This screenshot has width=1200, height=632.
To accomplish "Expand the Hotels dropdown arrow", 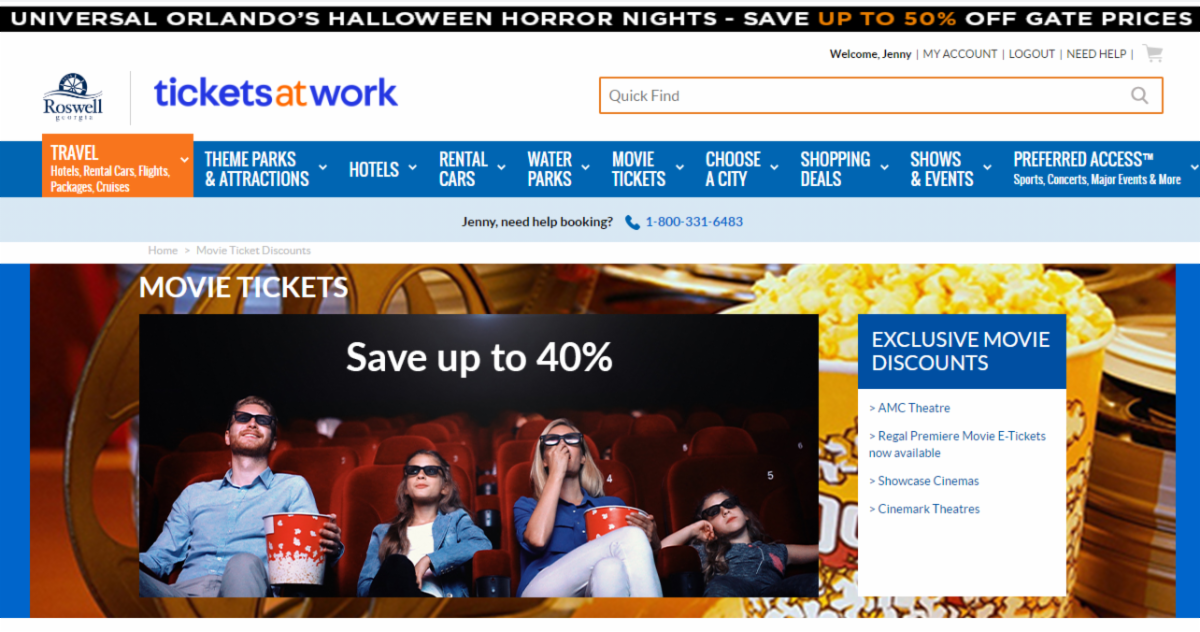I will 411,168.
